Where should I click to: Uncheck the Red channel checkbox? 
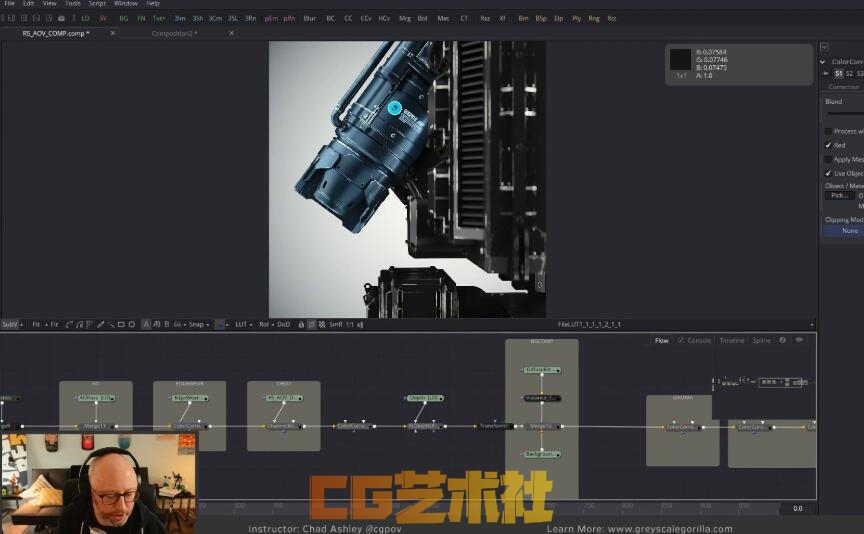click(x=828, y=145)
